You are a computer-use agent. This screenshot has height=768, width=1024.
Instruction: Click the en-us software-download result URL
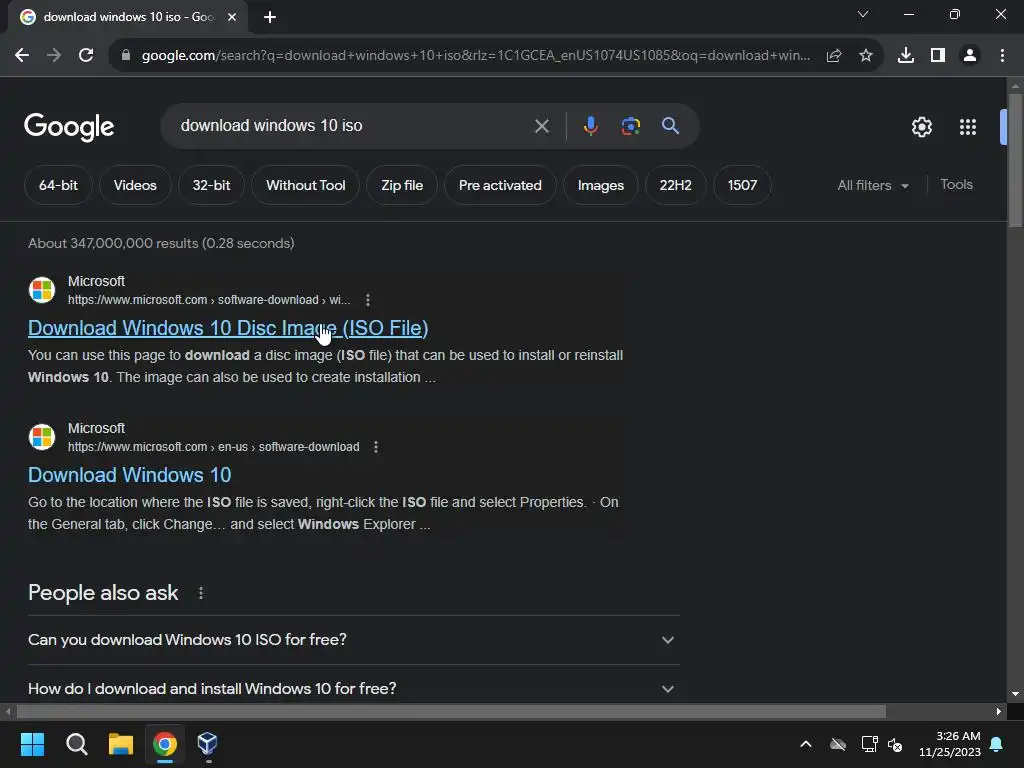tap(214, 447)
